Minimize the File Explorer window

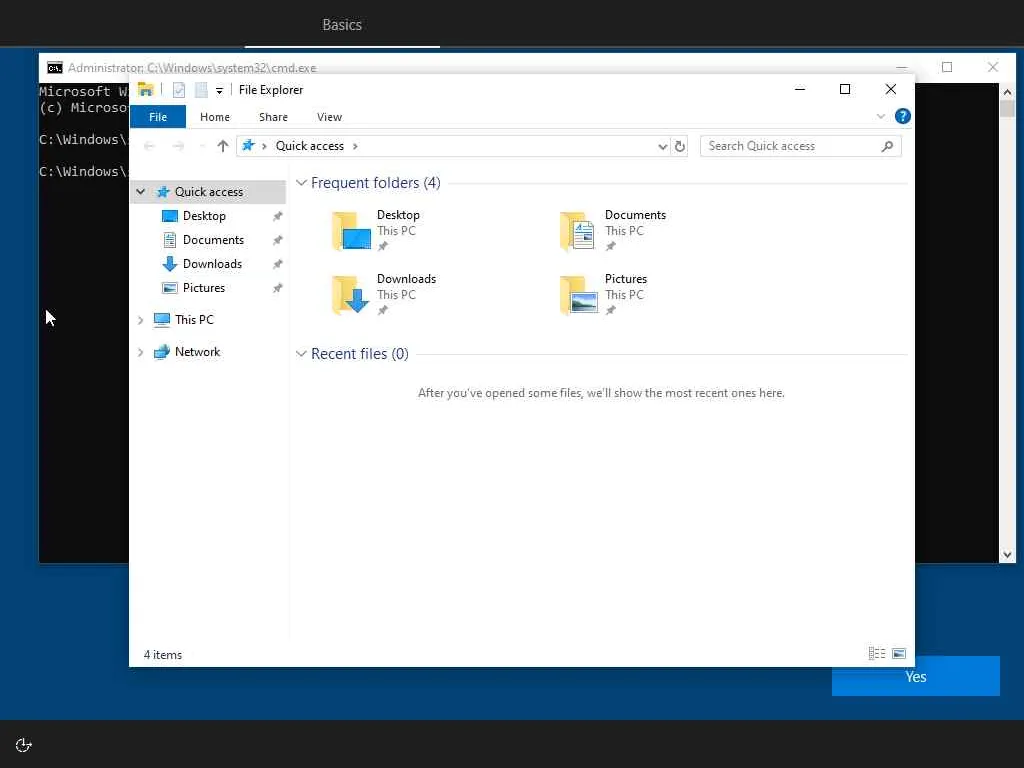(800, 89)
